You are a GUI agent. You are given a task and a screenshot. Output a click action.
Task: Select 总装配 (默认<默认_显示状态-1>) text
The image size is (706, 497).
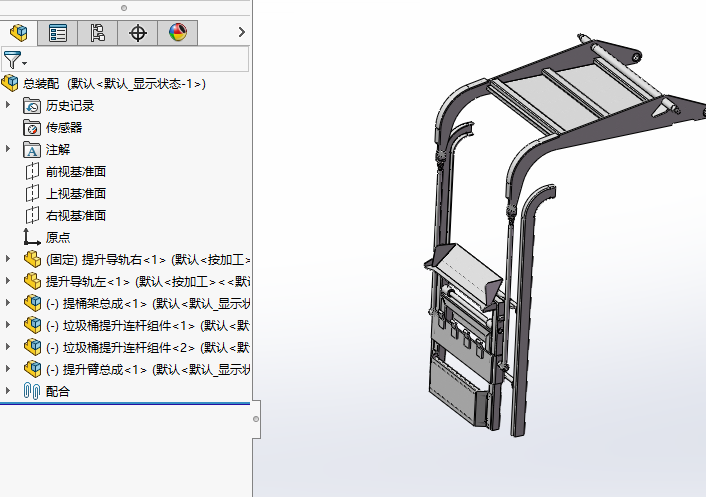[x=114, y=84]
